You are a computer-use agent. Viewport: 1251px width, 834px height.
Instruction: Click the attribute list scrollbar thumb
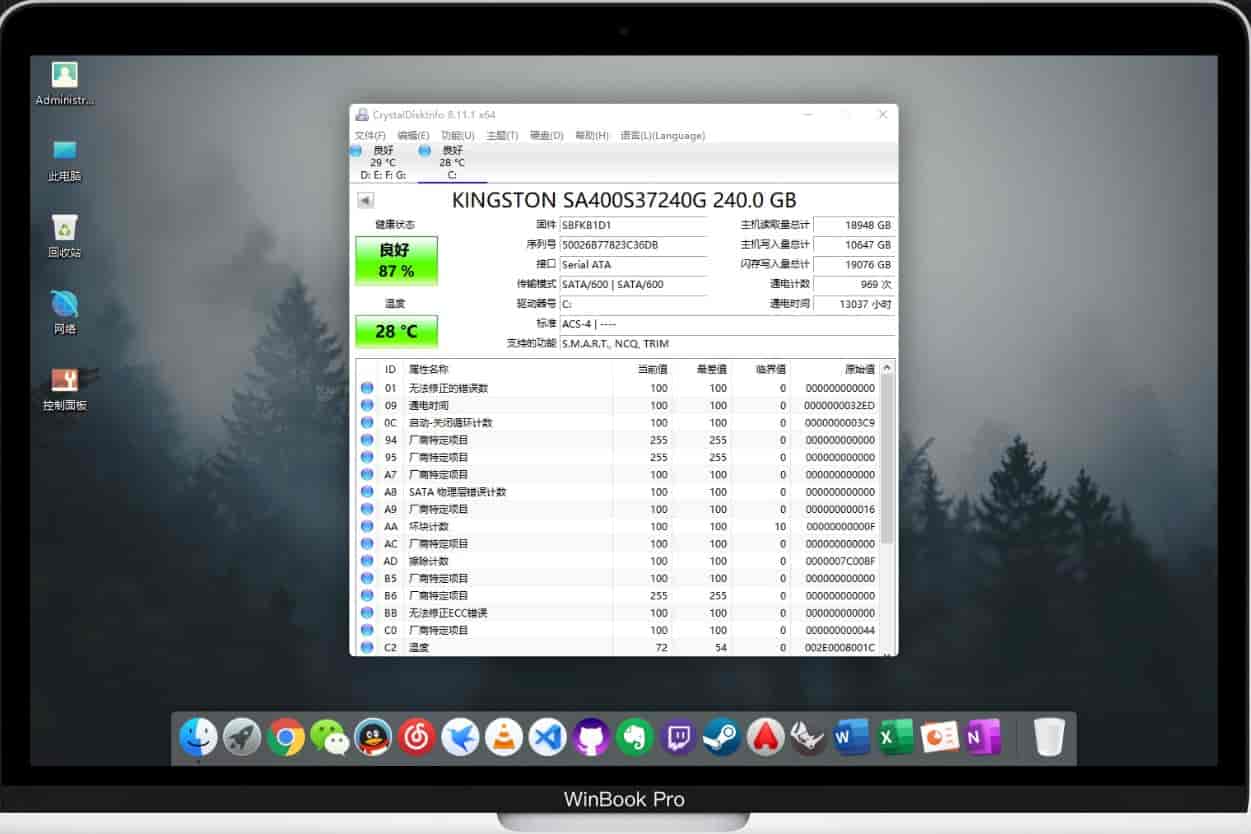click(887, 460)
